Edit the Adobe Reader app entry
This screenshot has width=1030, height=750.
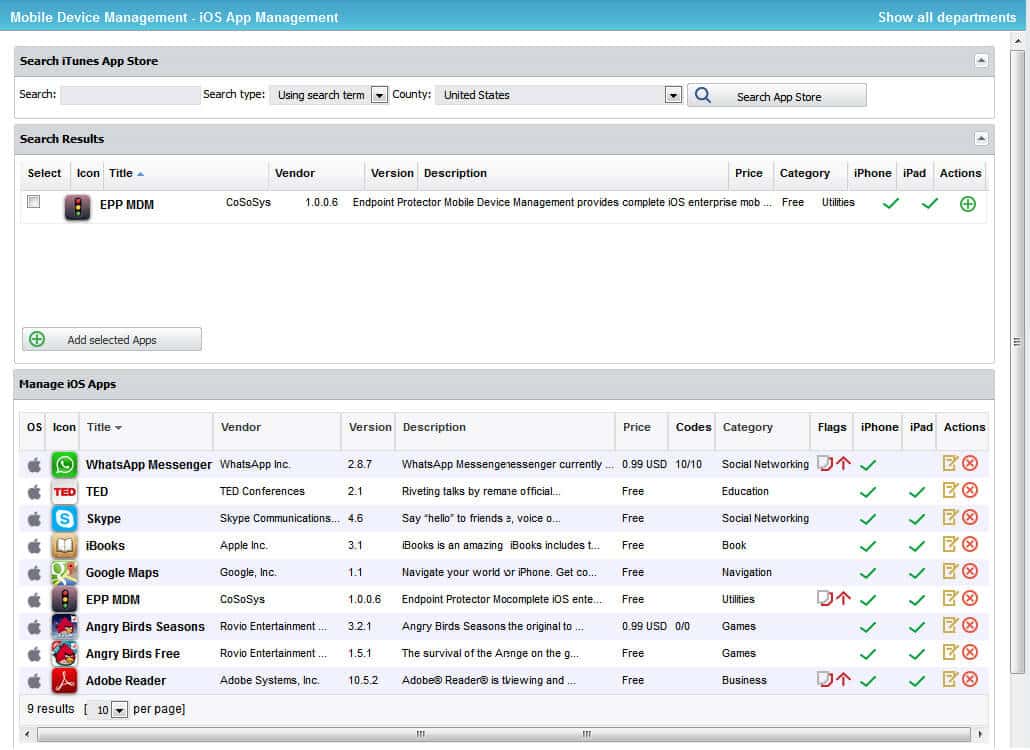[950, 678]
